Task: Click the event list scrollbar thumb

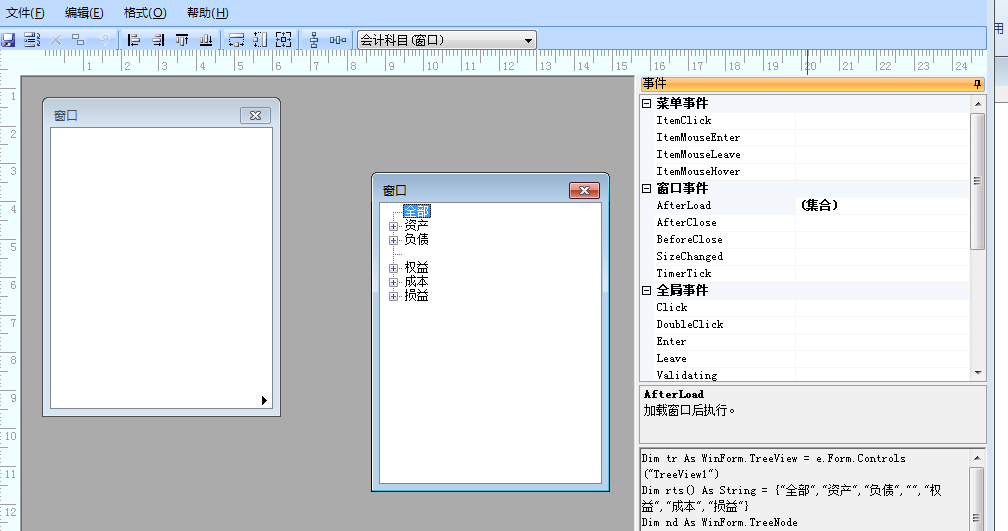Action: coord(977,181)
